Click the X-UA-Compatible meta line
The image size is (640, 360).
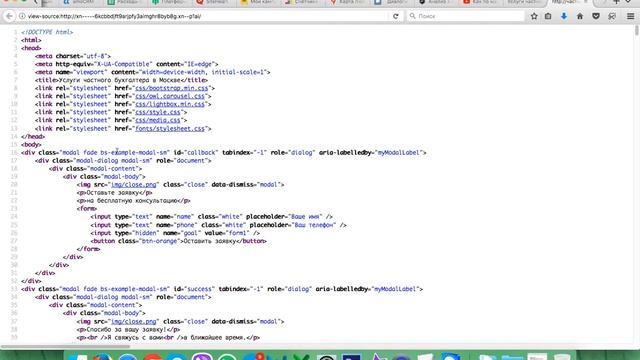[127, 64]
